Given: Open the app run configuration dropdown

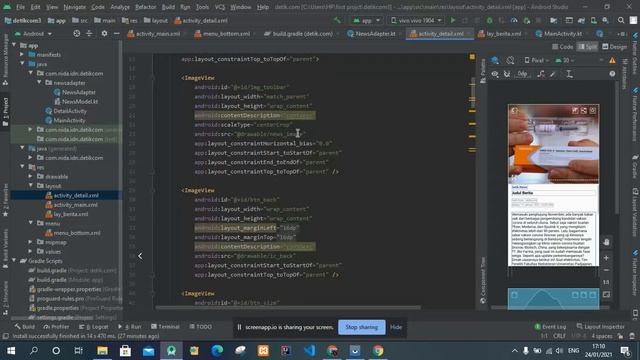Looking at the screenshot, I should tap(367, 20).
